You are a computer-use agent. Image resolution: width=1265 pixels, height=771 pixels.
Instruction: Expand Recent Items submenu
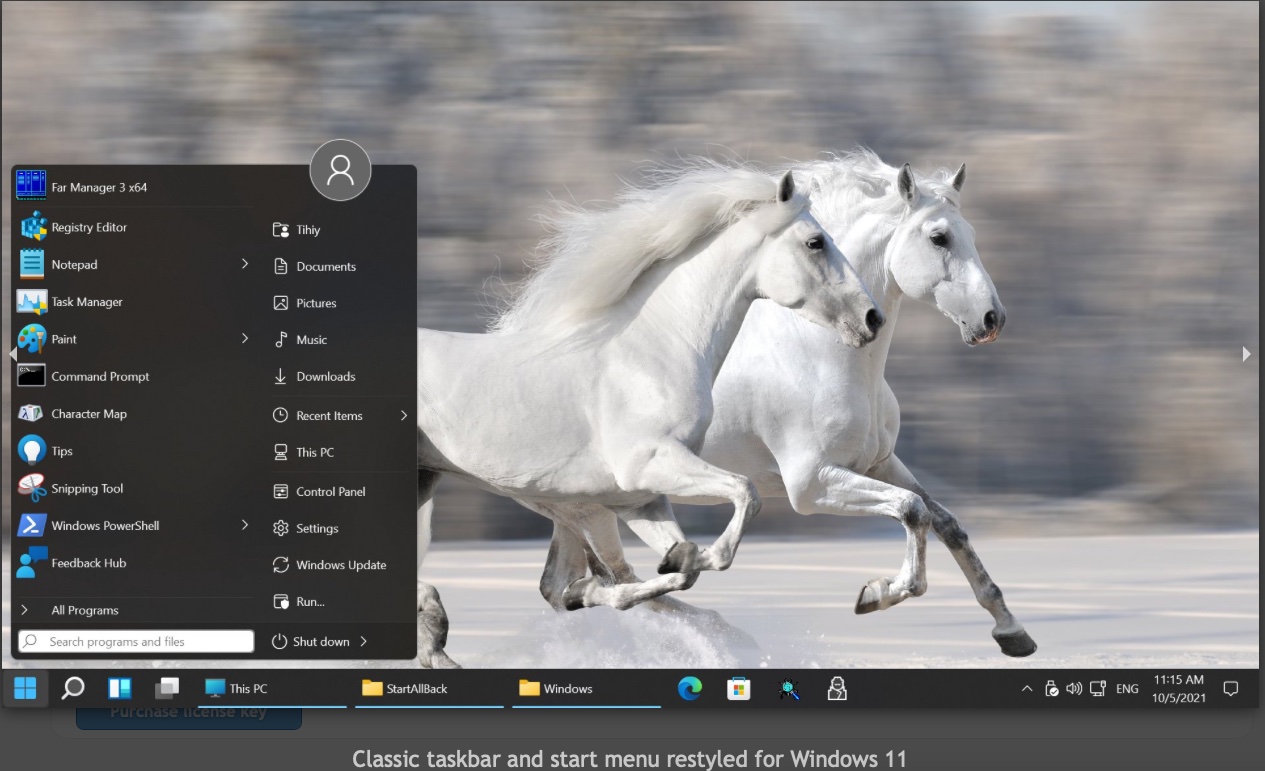pos(404,416)
